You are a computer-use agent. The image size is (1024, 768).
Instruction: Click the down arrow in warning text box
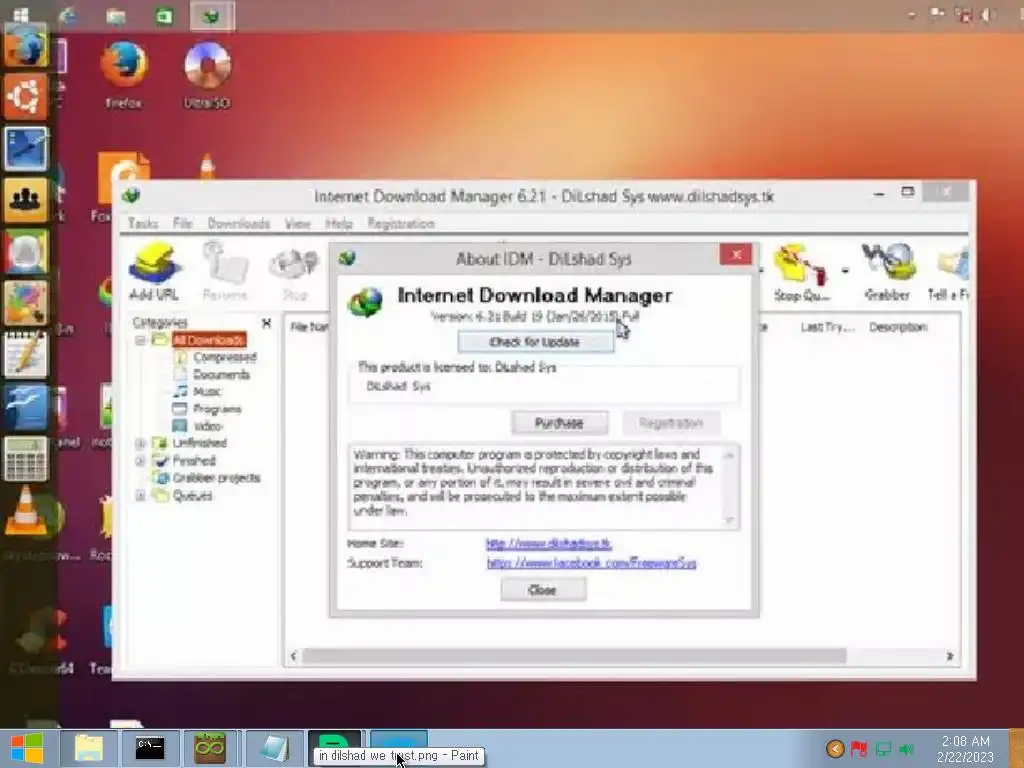click(x=729, y=520)
